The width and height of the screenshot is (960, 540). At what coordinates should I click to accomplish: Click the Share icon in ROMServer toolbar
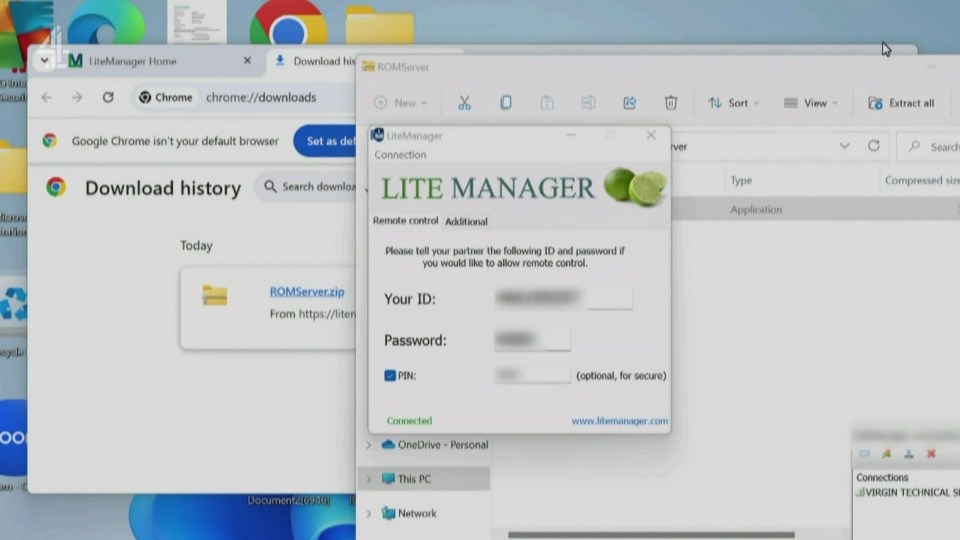629,103
